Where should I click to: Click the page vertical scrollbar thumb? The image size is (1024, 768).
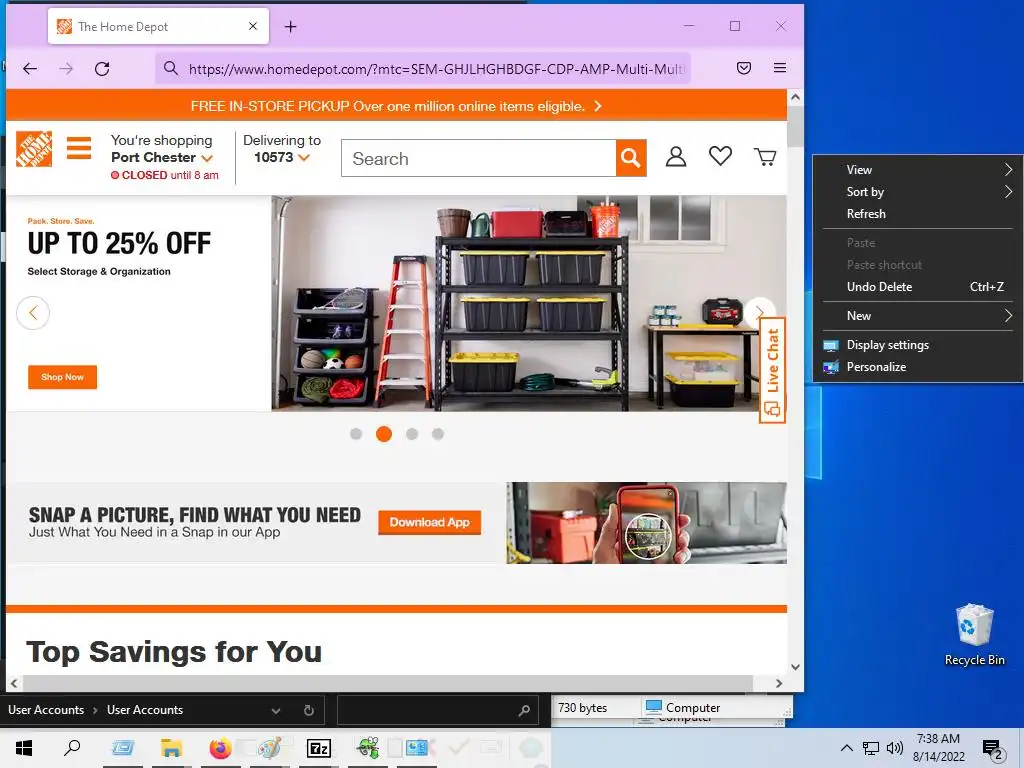(x=795, y=127)
